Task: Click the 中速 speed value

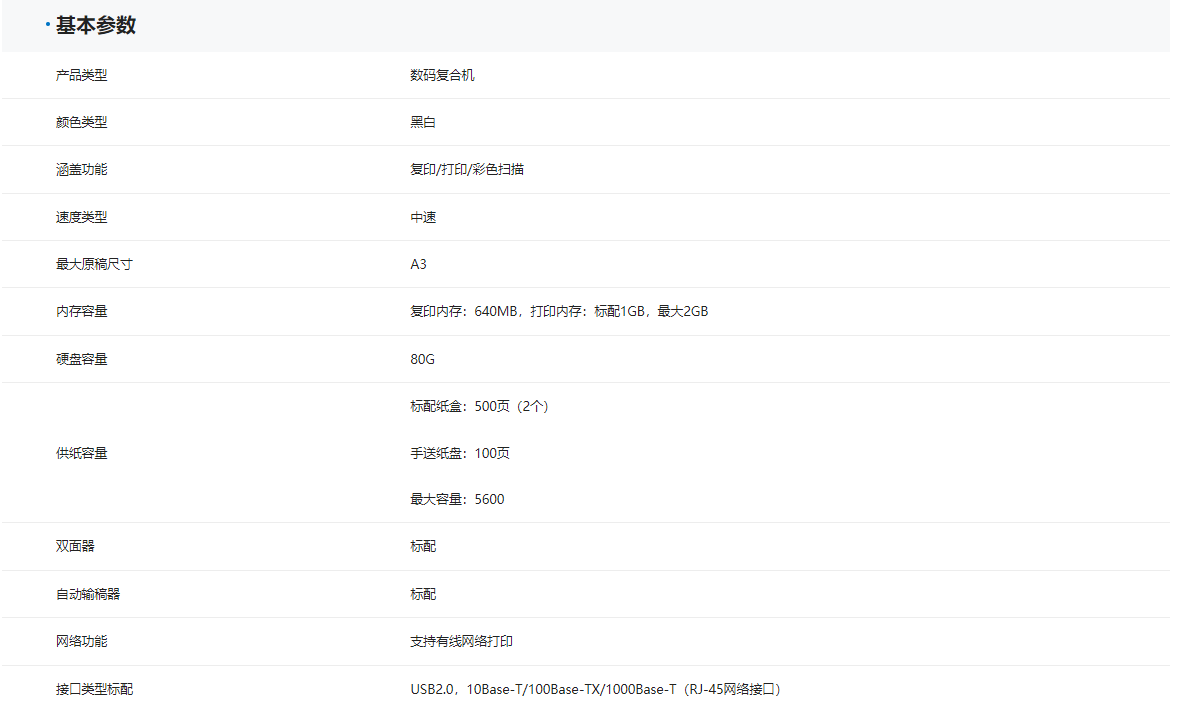Action: coord(423,217)
